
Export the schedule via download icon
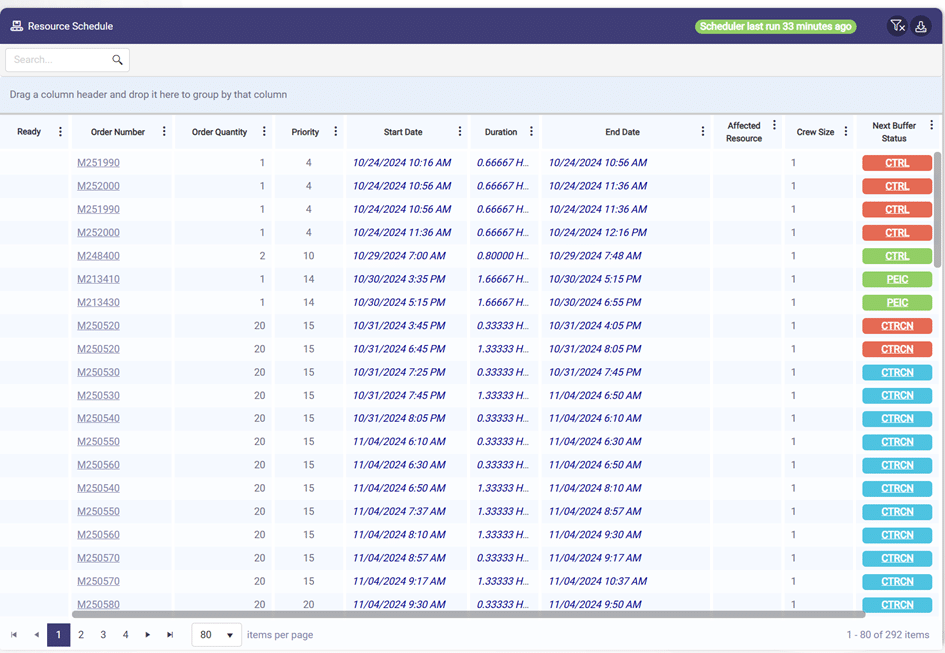tap(921, 26)
